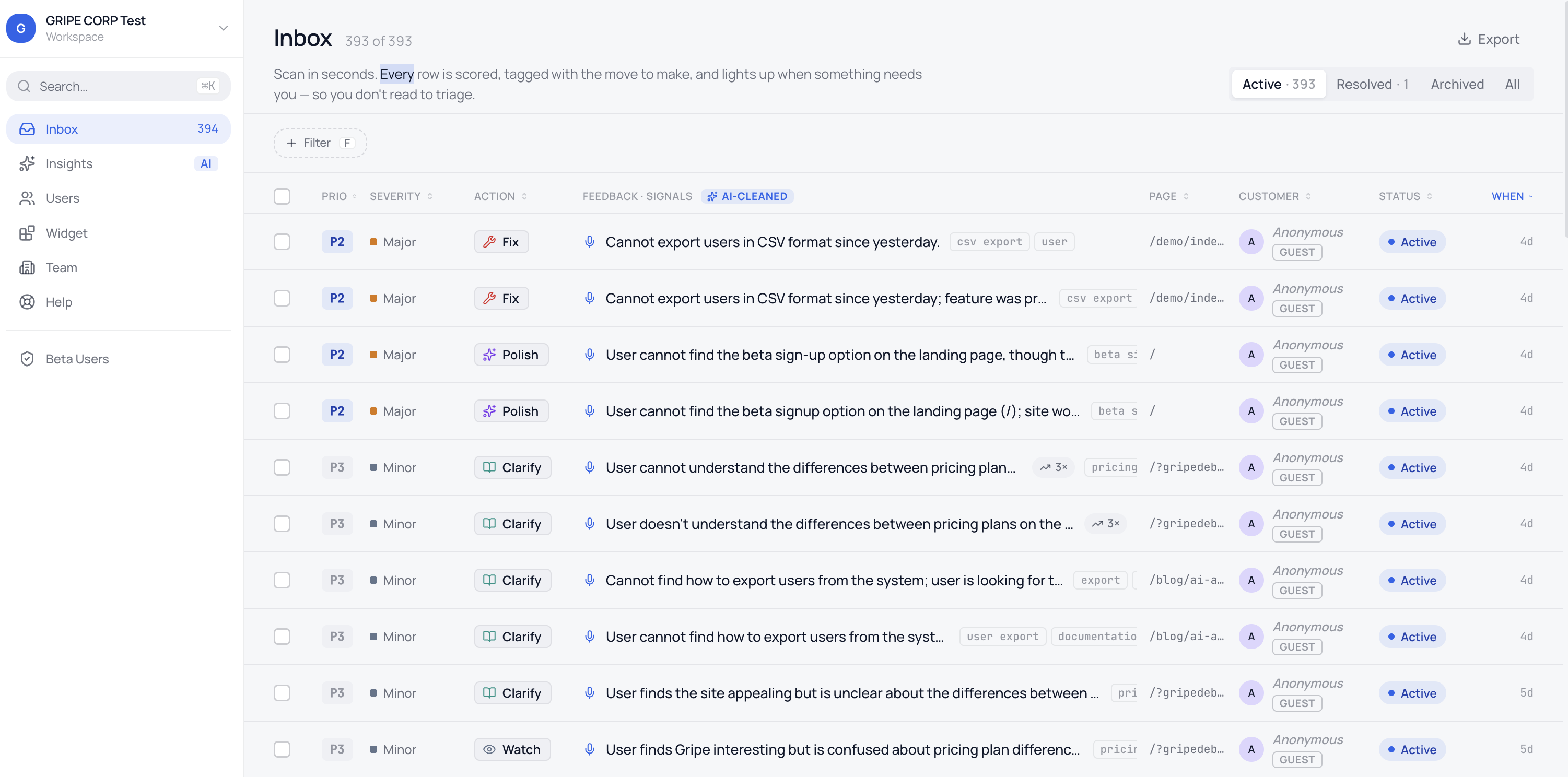Click the microphone icon on site appealing row

click(x=589, y=692)
